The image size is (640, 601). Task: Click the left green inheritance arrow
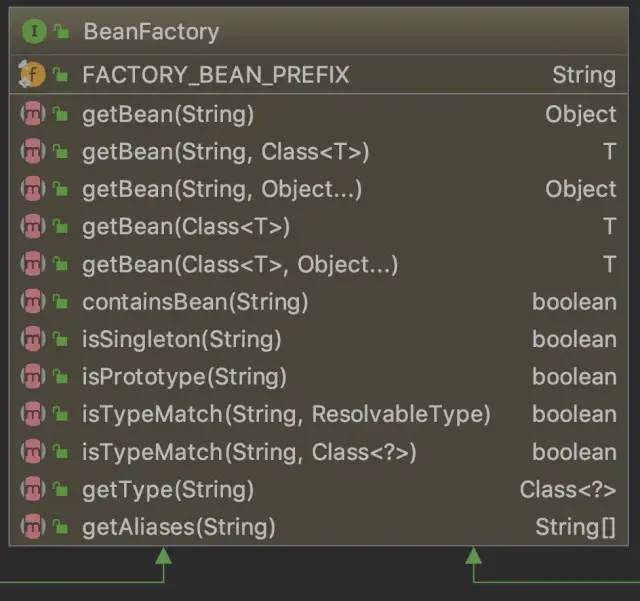point(163,556)
